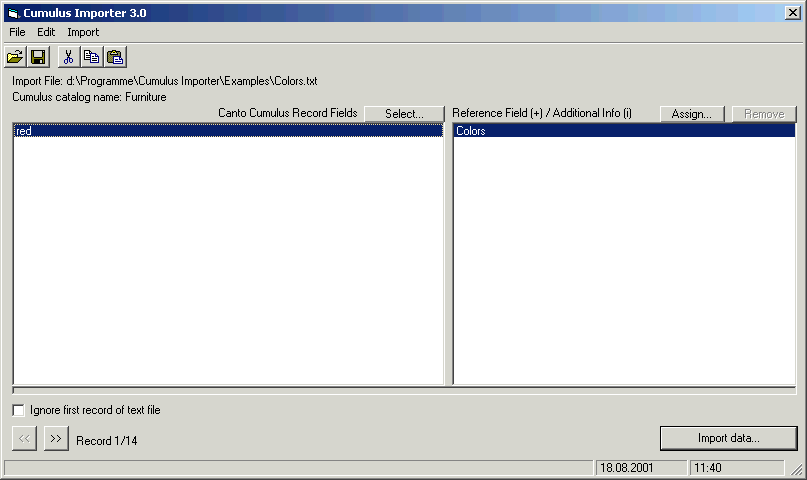
Task: Select the 'red' row in record fields list
Action: 228,131
